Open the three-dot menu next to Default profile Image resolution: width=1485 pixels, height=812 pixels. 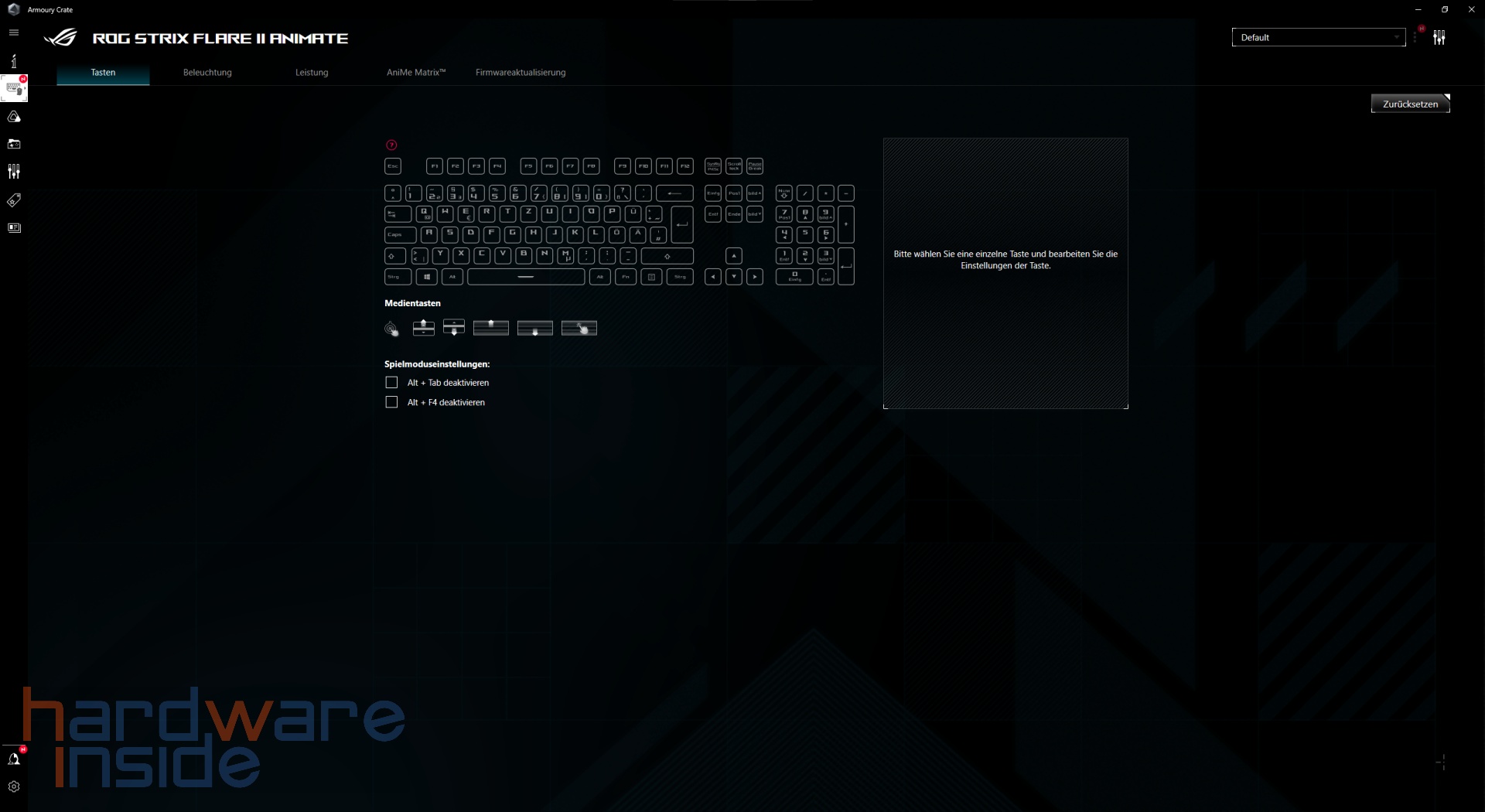tap(1416, 37)
